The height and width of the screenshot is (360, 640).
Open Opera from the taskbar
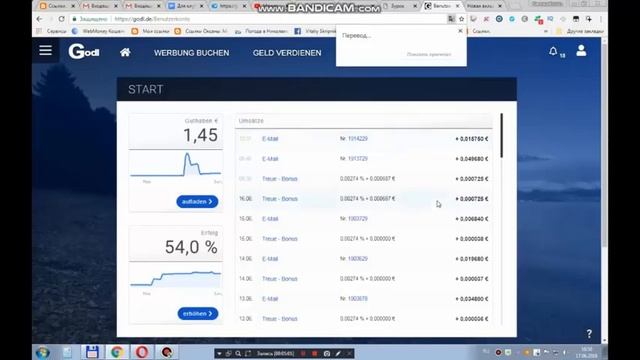click(x=142, y=352)
